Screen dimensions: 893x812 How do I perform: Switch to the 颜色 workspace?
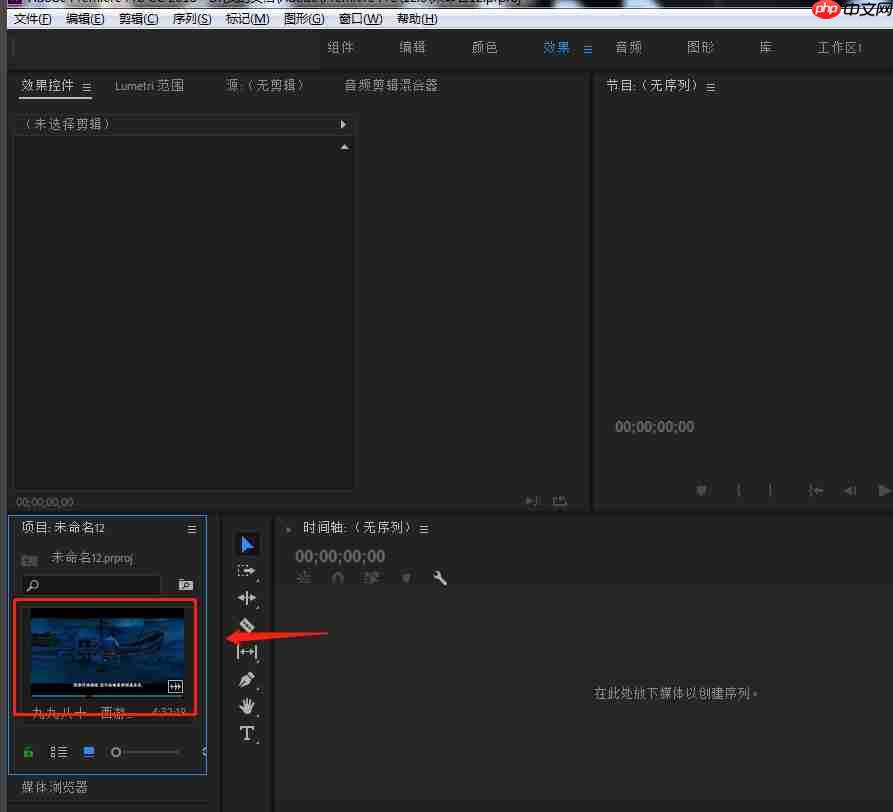pyautogui.click(x=484, y=47)
